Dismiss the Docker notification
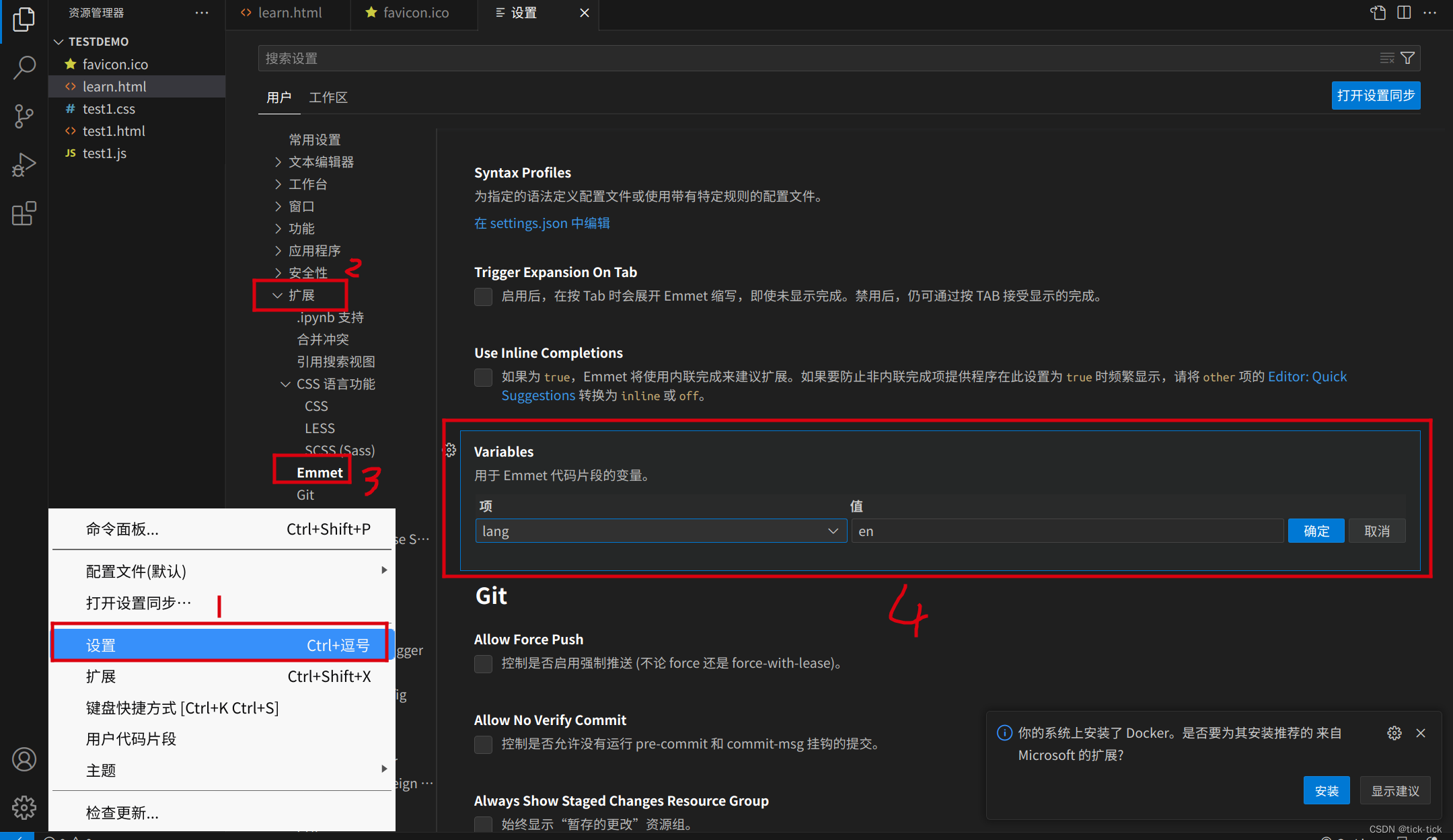The height and width of the screenshot is (840, 1453). click(1421, 733)
